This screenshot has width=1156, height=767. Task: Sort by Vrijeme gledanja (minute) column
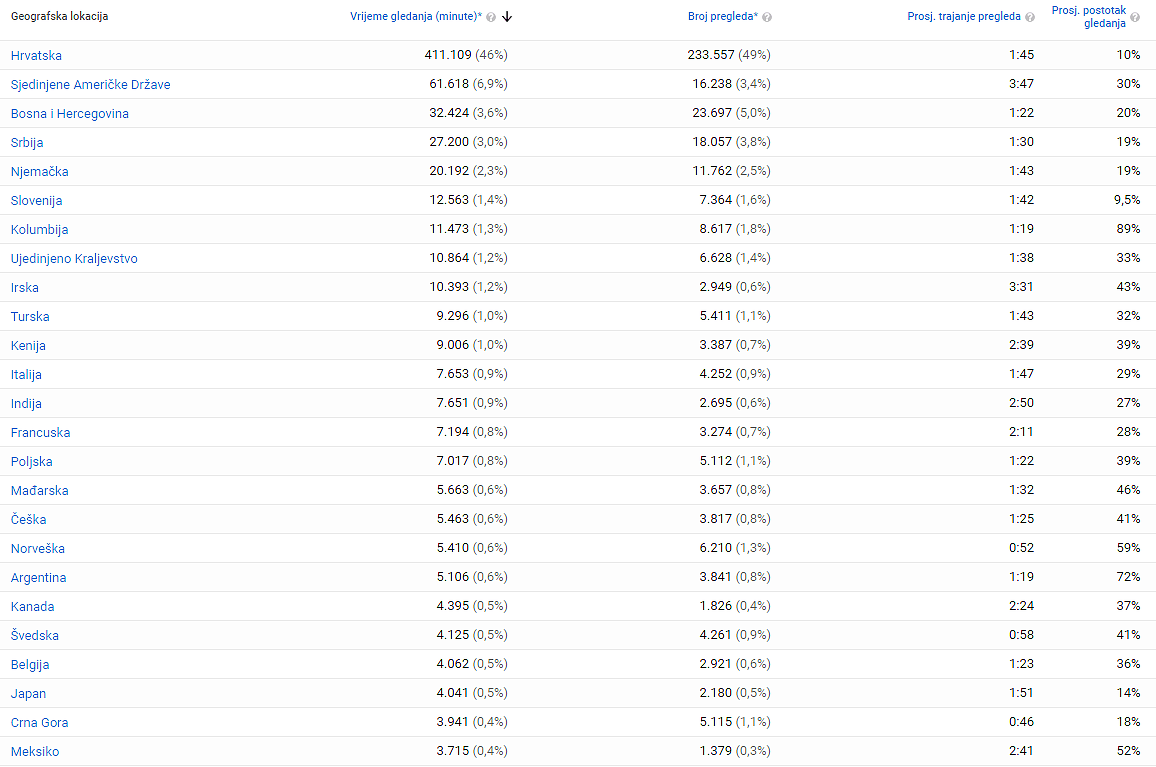[x=415, y=16]
